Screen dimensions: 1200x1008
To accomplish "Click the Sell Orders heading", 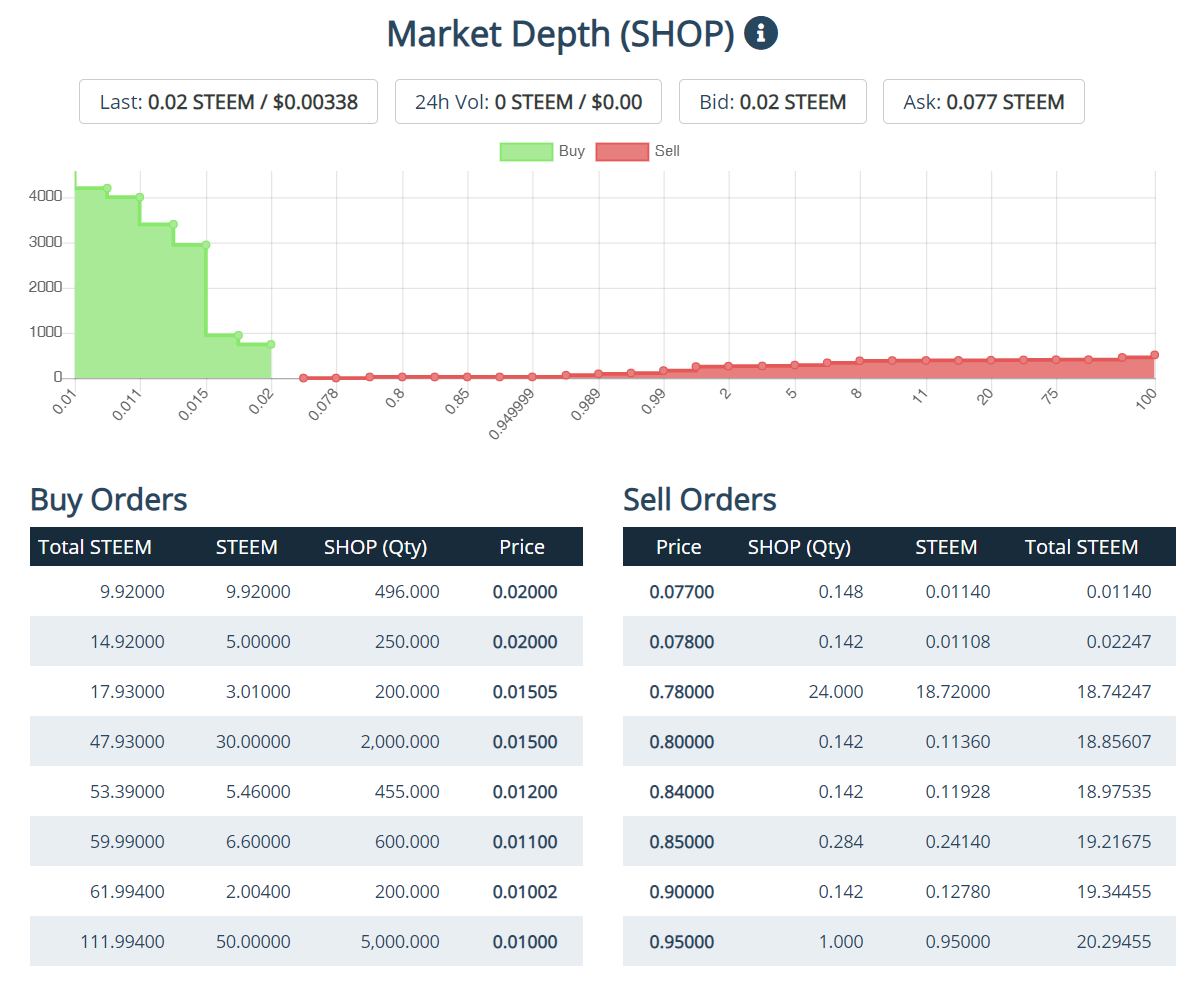I will (x=700, y=499).
